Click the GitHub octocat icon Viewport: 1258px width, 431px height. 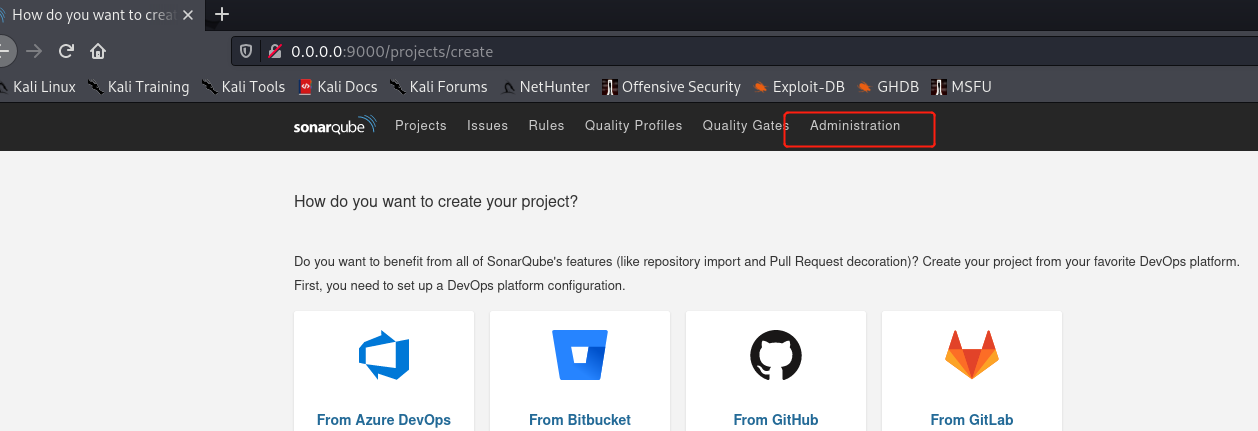(776, 355)
